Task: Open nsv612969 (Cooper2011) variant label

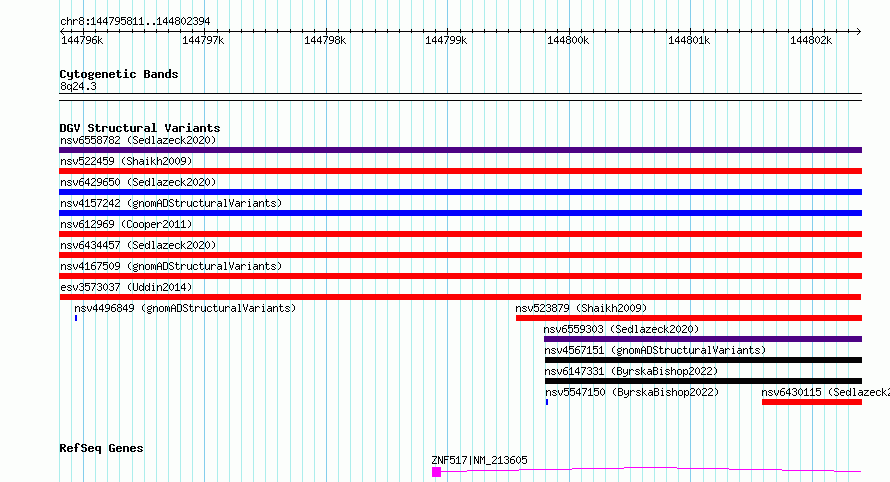Action: coord(126,224)
